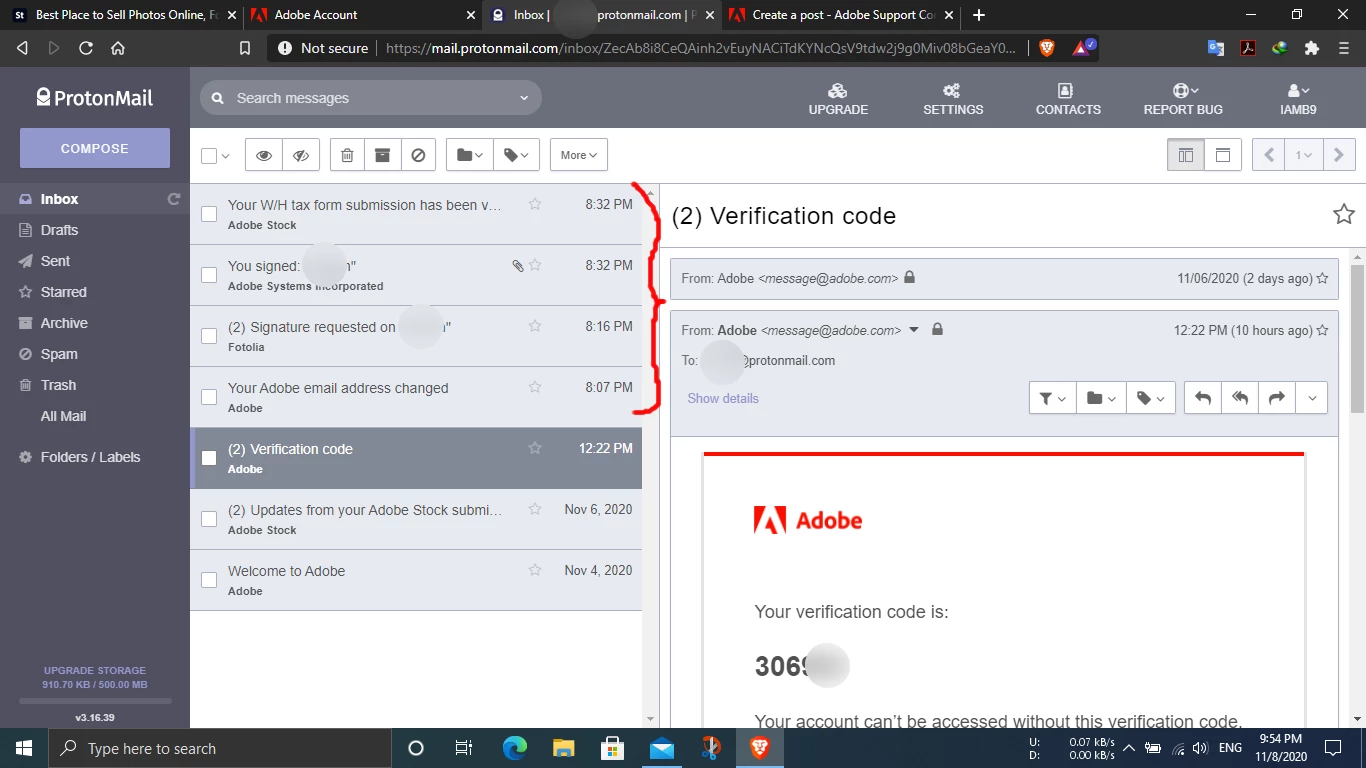This screenshot has width=1366, height=768.
Task: Star the 'Welcome to Adobe' message
Action: click(x=535, y=570)
